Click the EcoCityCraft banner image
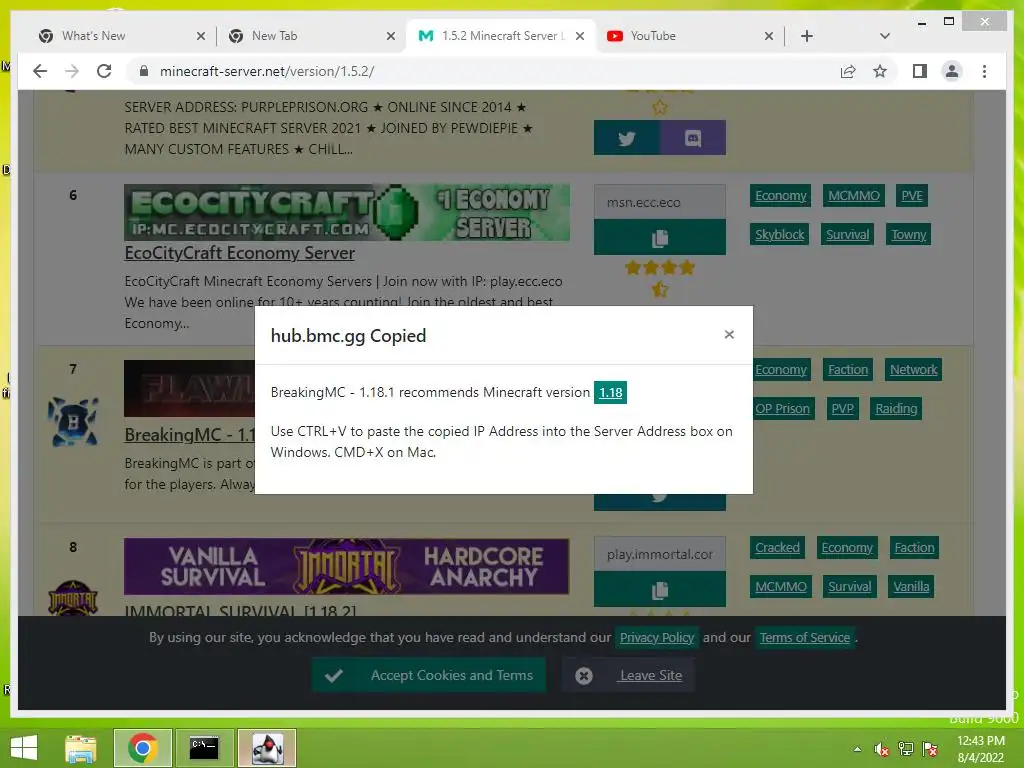 [346, 213]
